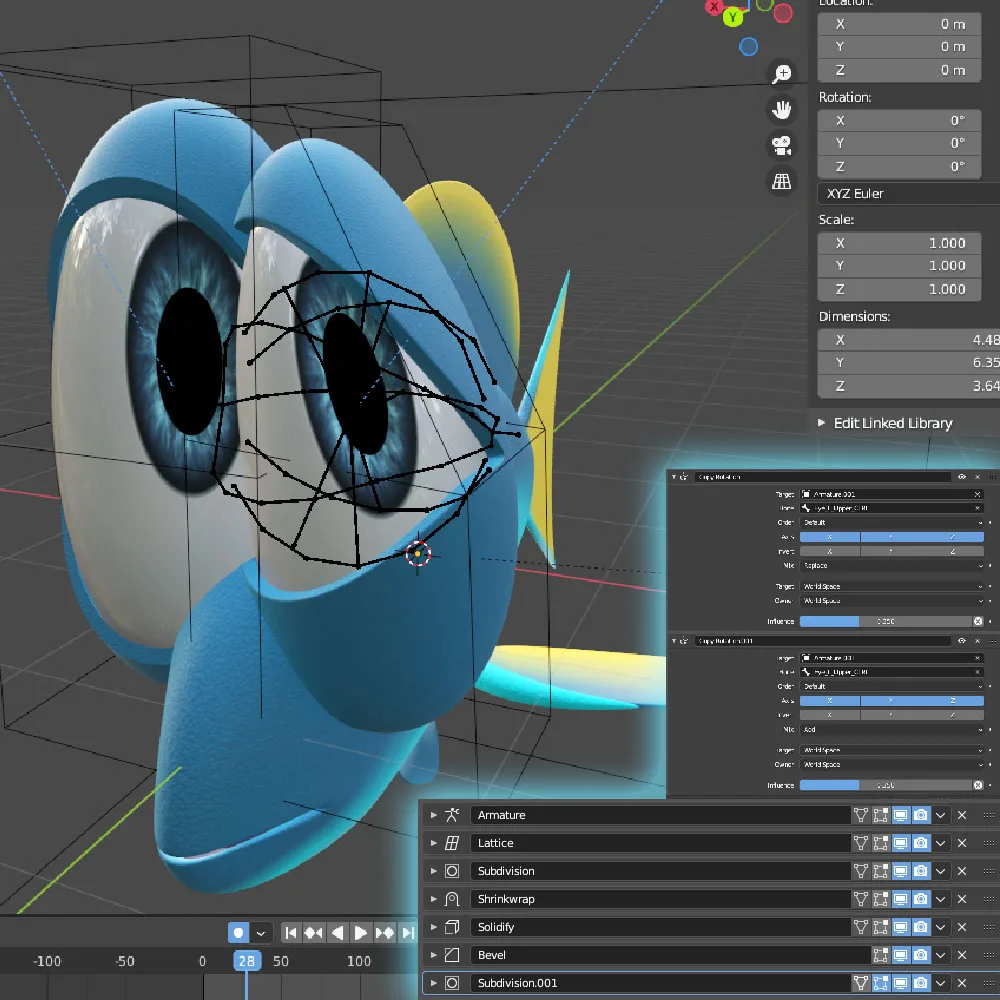Click the Bevel modifier icon

point(452,955)
